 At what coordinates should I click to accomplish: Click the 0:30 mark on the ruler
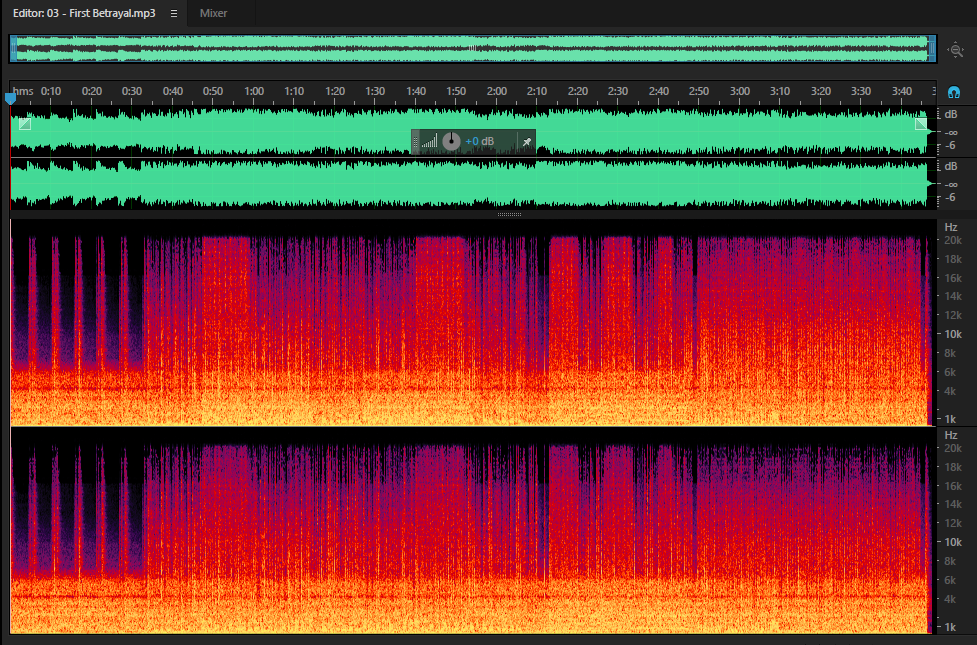(132, 91)
